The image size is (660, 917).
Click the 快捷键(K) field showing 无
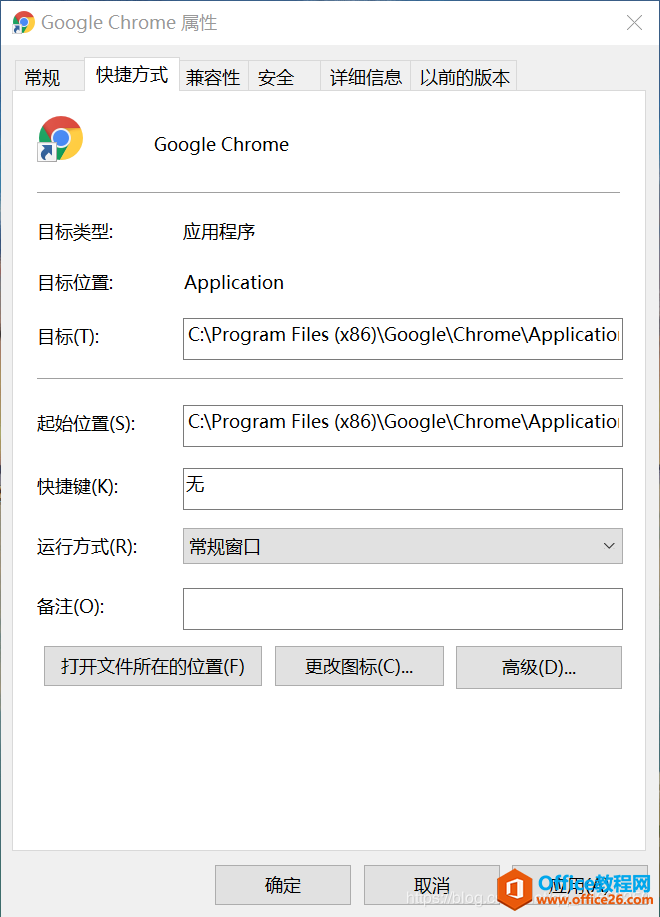(403, 489)
